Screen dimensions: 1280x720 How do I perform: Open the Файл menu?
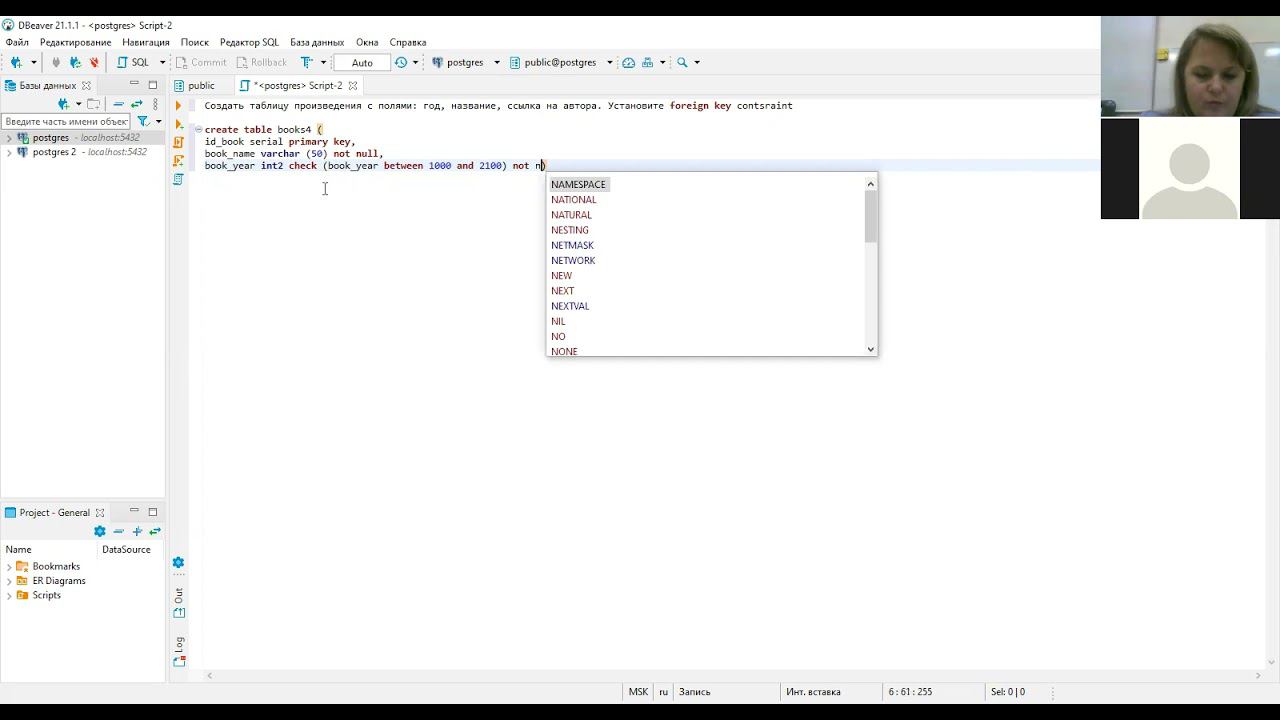click(17, 42)
